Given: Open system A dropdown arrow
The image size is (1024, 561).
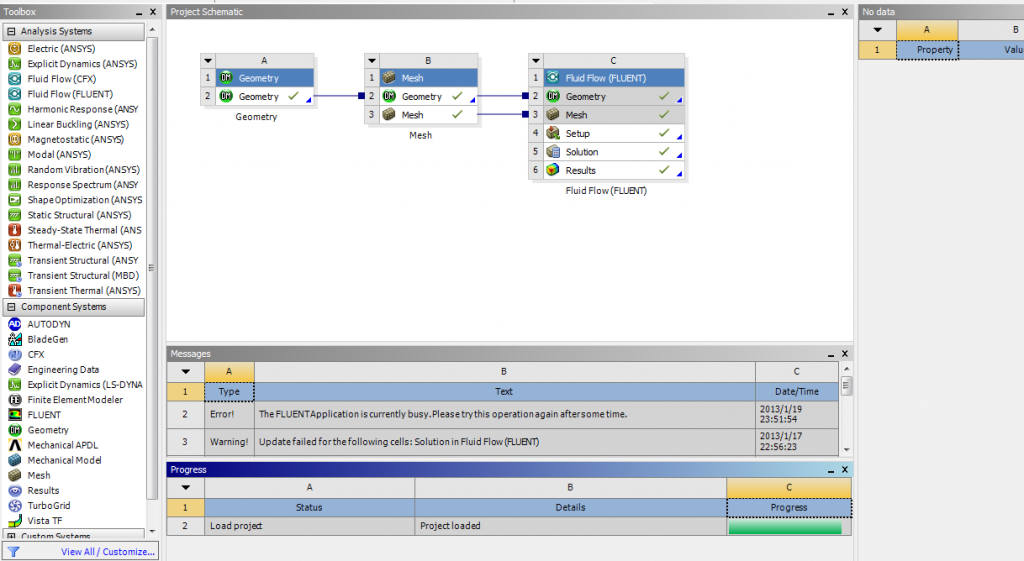Looking at the screenshot, I should [208, 61].
